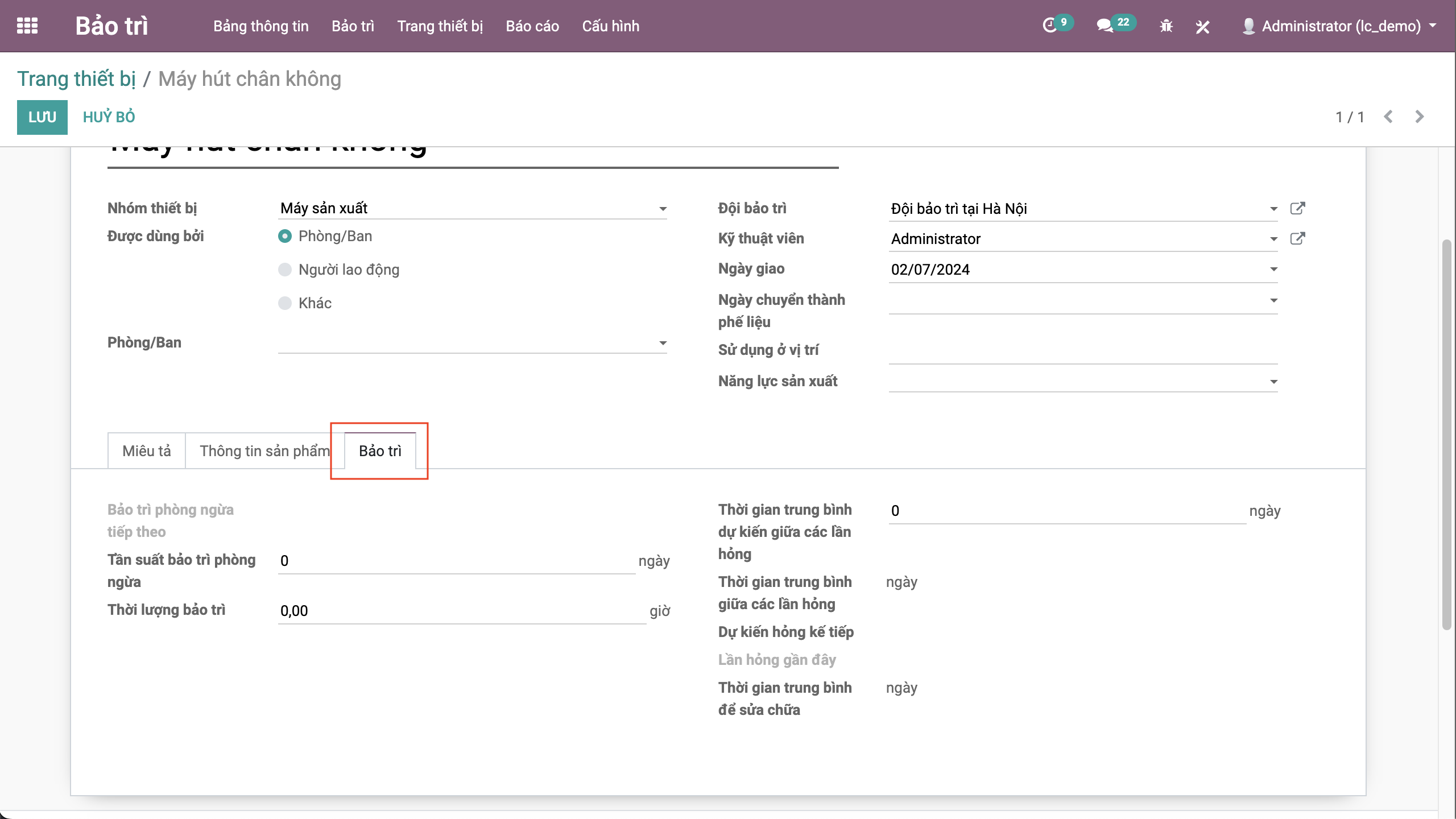Image resolution: width=1456 pixels, height=819 pixels.
Task: Open the conversations chat icon
Action: tap(1105, 26)
